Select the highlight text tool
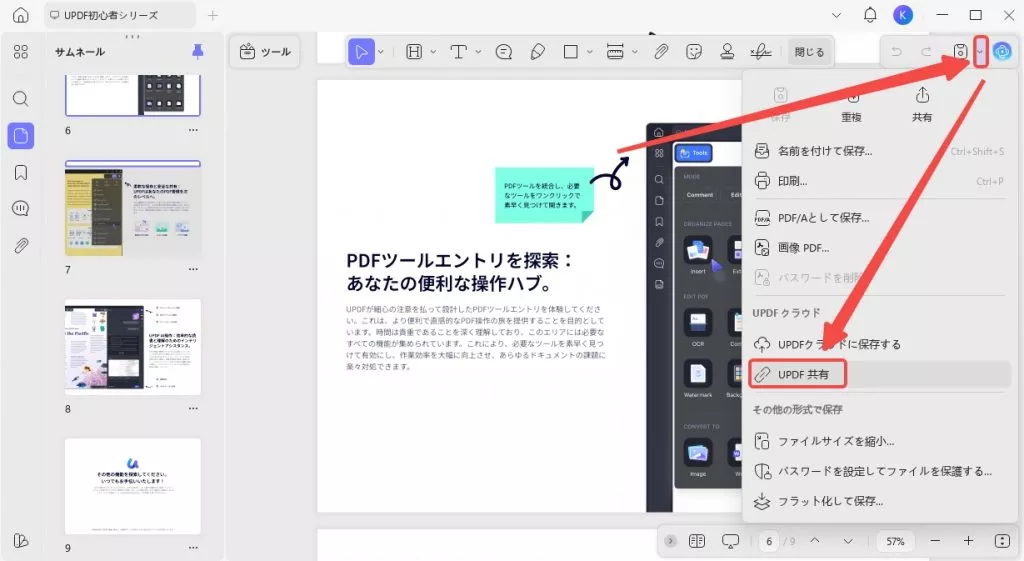1024x561 pixels. (x=414, y=52)
